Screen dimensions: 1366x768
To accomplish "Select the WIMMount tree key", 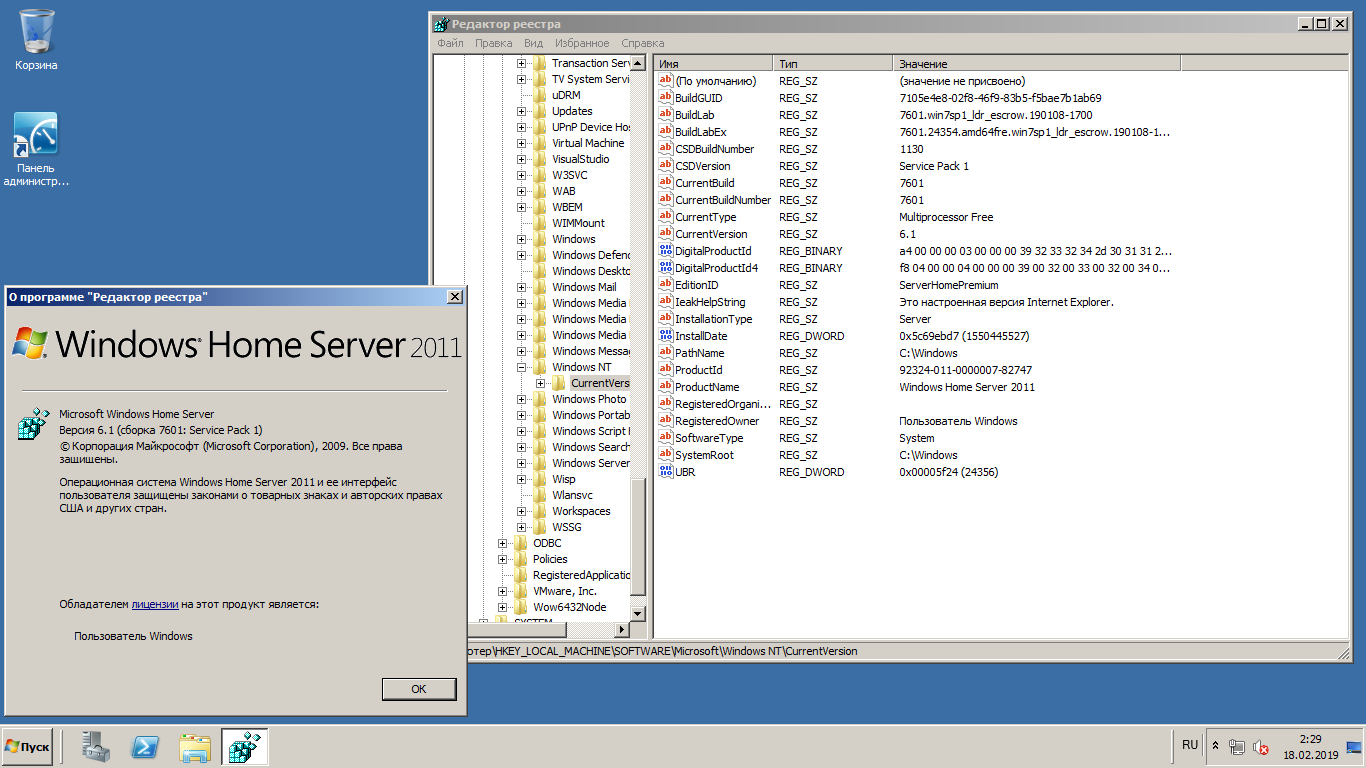I will [x=578, y=223].
